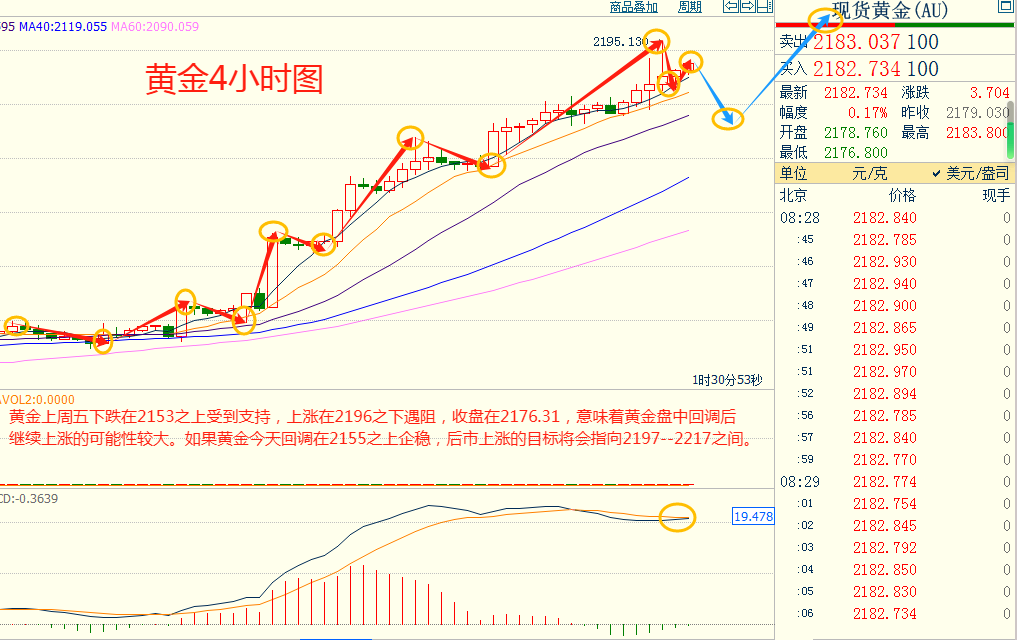The width and height of the screenshot is (1017, 640).
Task: Click the 1时30分53秒 countdown label
Action: click(x=727, y=380)
